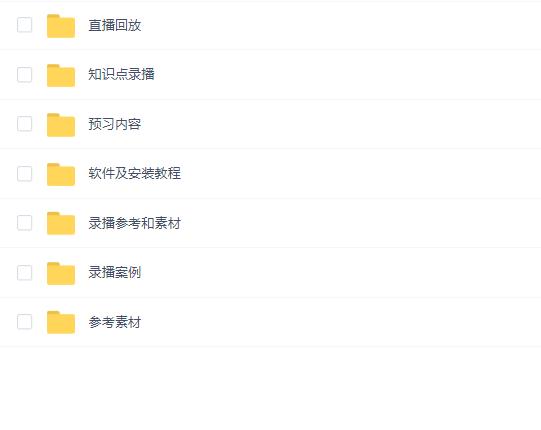Open the 知识点录播 folder icon
Image resolution: width=541 pixels, height=430 pixels.
(x=61, y=75)
